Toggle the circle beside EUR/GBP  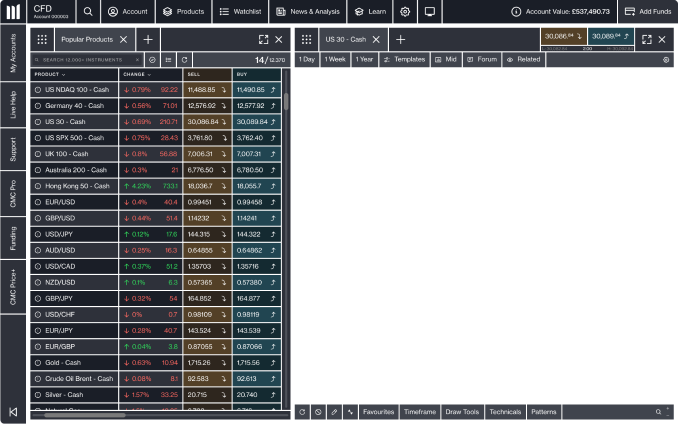tap(38, 347)
